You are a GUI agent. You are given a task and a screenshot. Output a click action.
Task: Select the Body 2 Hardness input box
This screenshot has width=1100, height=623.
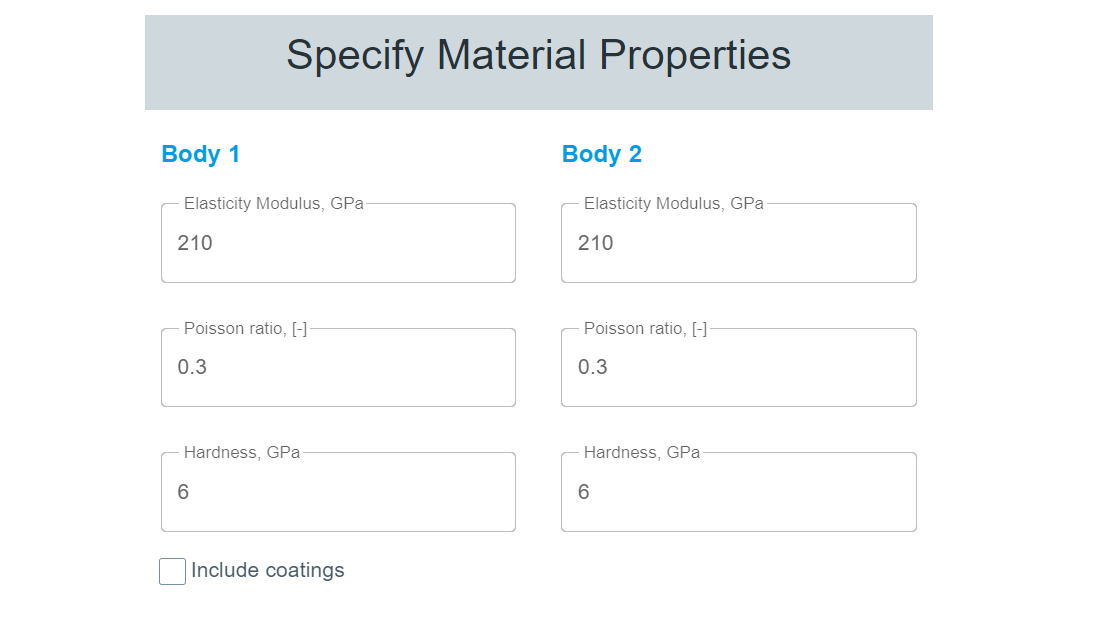738,492
